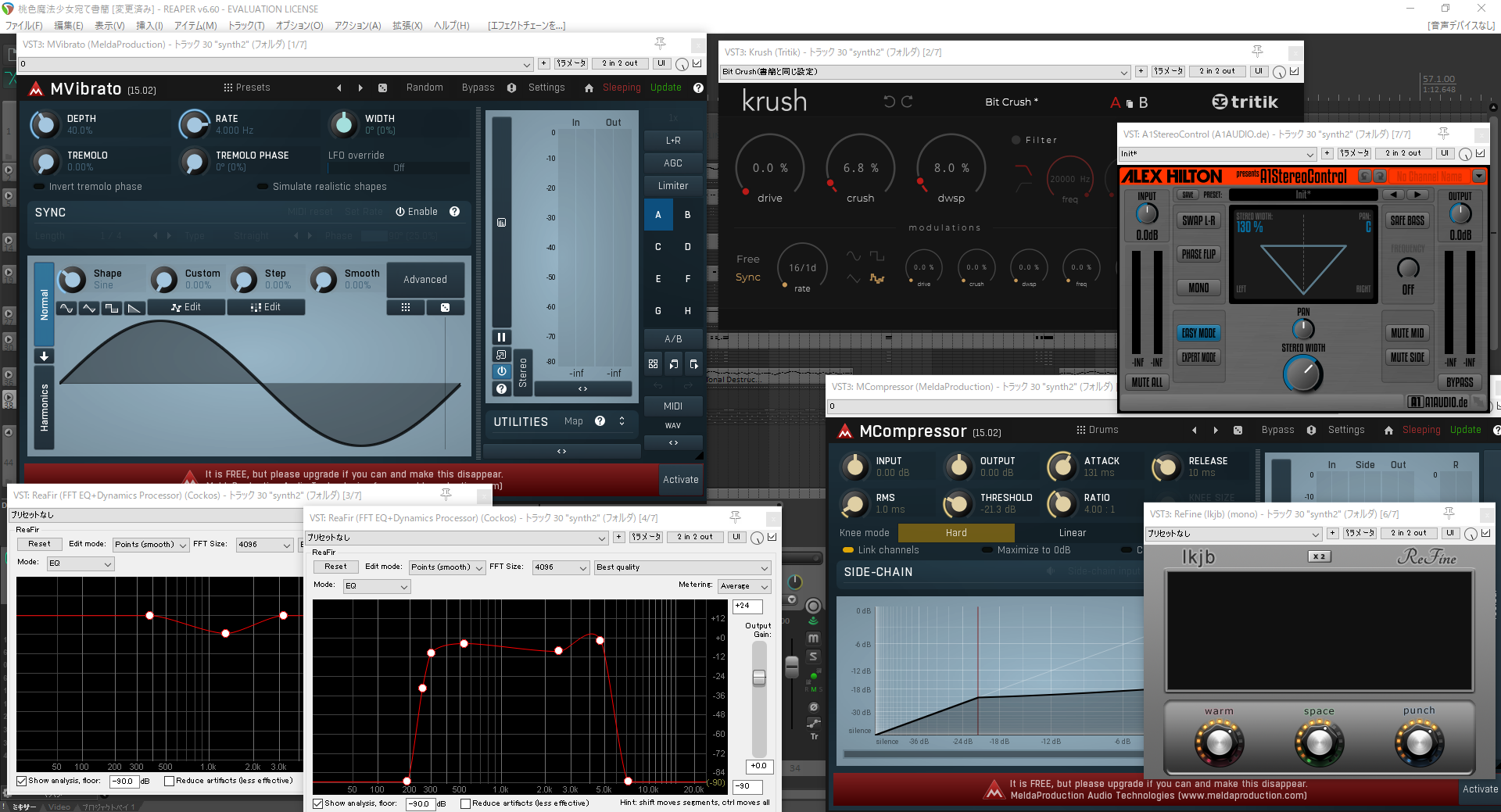Screen dimensions: 1501x812
Task: Click the SWAP L-R button in A1StereoControl
Action: point(1198,221)
